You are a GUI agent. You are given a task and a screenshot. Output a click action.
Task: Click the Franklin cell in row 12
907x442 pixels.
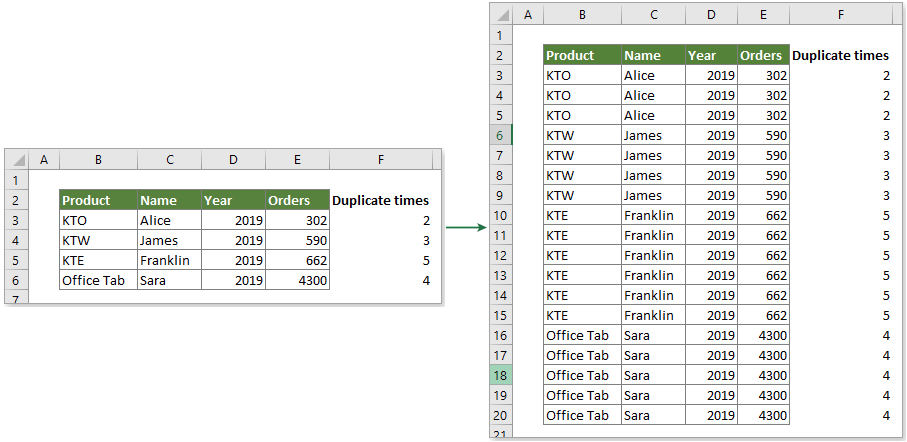click(653, 255)
